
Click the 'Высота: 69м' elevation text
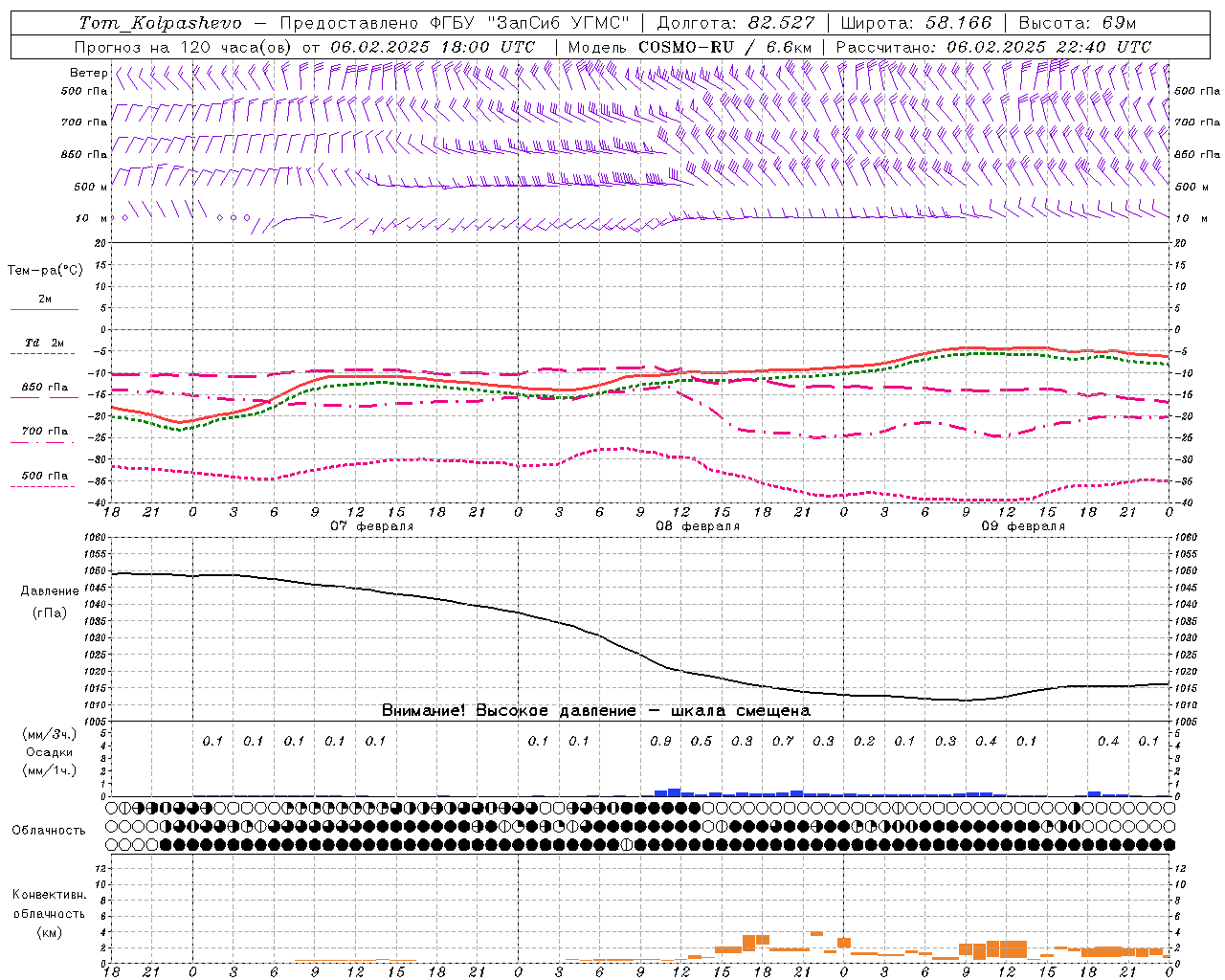(1078, 23)
